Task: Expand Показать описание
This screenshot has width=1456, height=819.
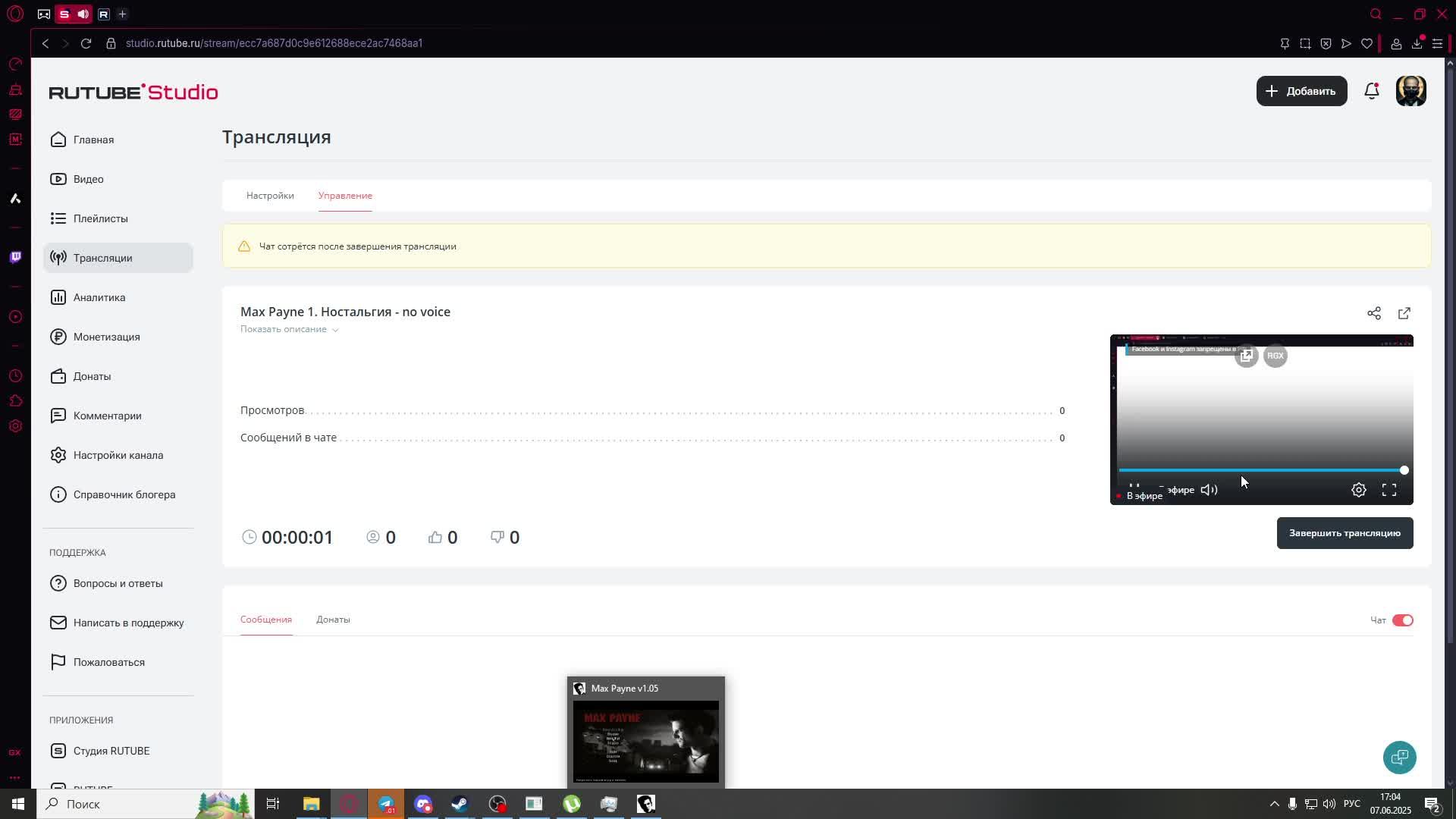Action: [x=289, y=329]
